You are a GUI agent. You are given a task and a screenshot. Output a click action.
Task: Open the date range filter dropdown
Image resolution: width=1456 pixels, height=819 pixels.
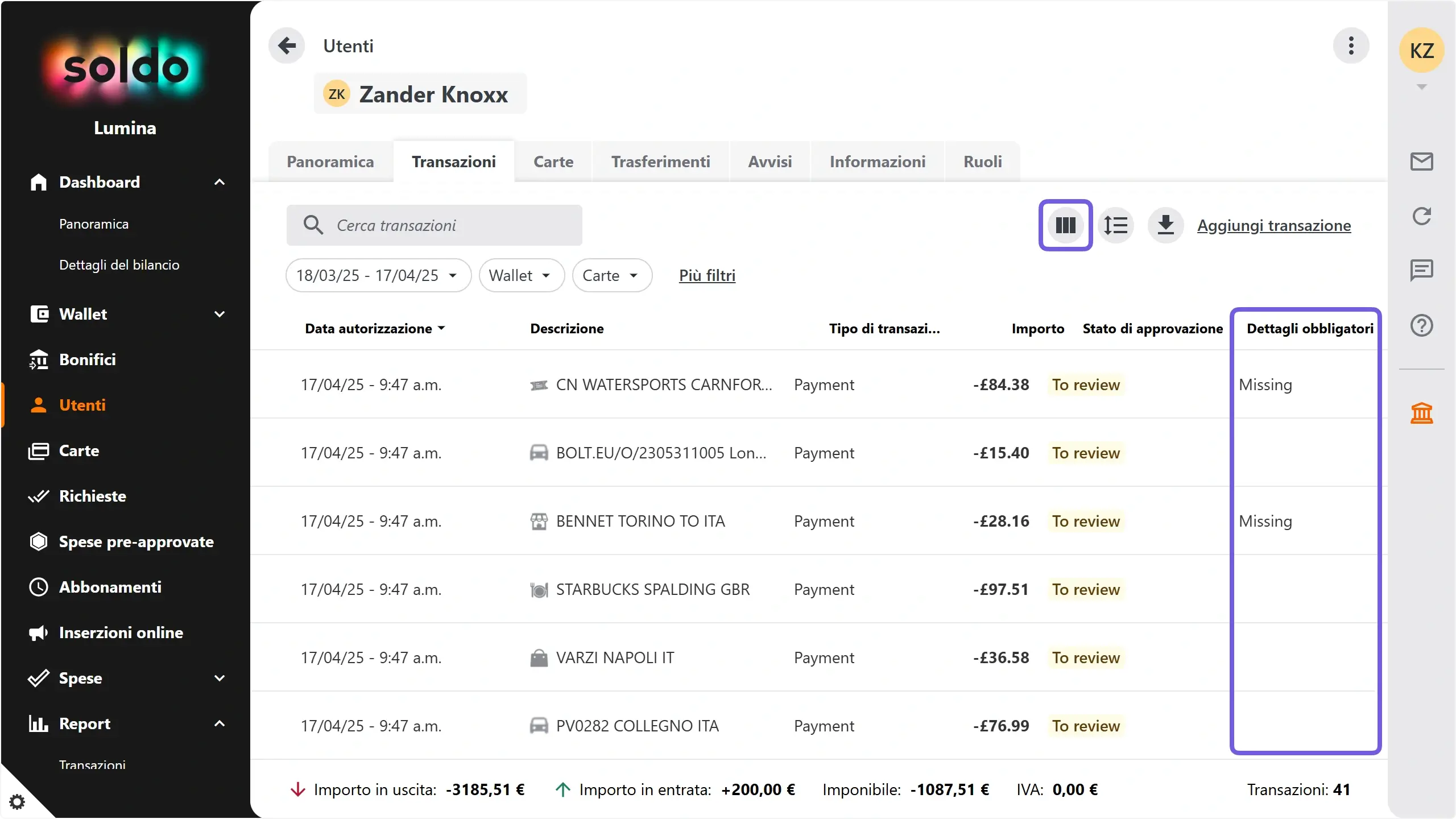(378, 275)
